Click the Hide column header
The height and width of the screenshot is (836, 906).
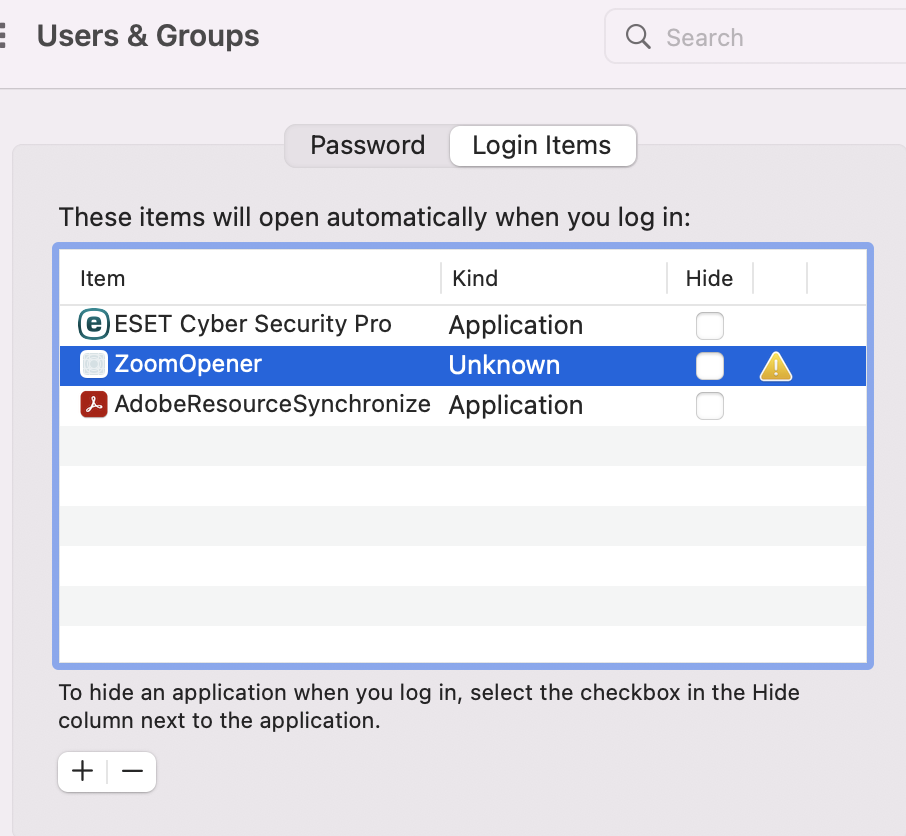[x=709, y=278]
